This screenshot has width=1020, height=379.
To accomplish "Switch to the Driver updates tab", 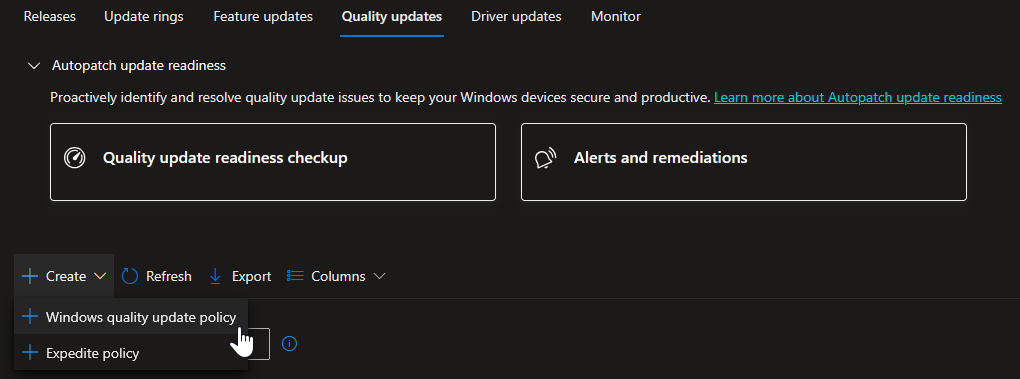I will point(517,17).
